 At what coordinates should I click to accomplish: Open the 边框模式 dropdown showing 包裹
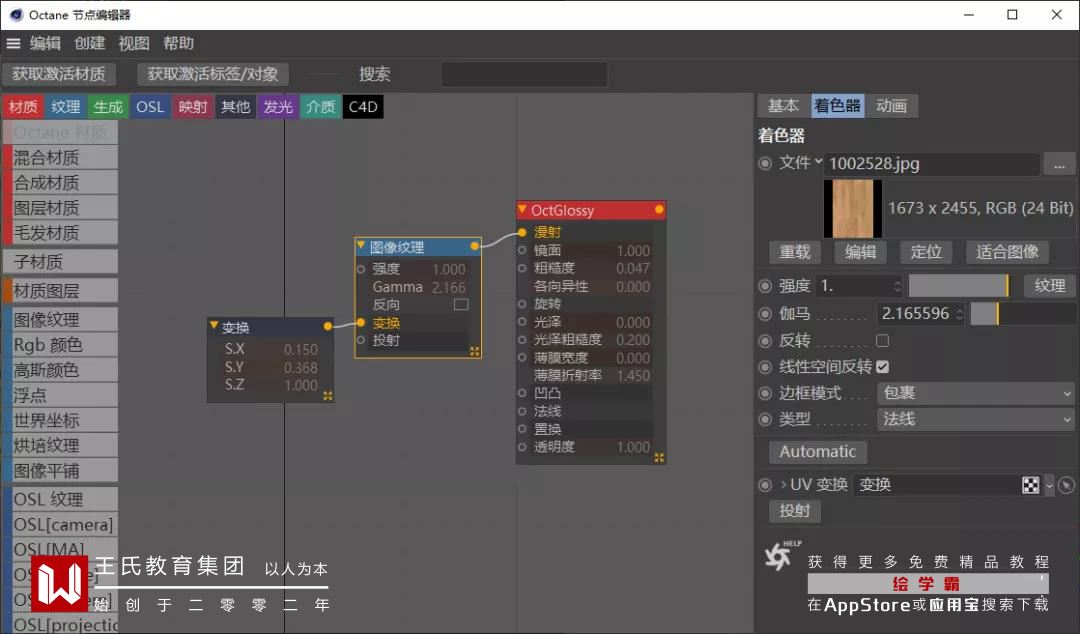tap(975, 393)
